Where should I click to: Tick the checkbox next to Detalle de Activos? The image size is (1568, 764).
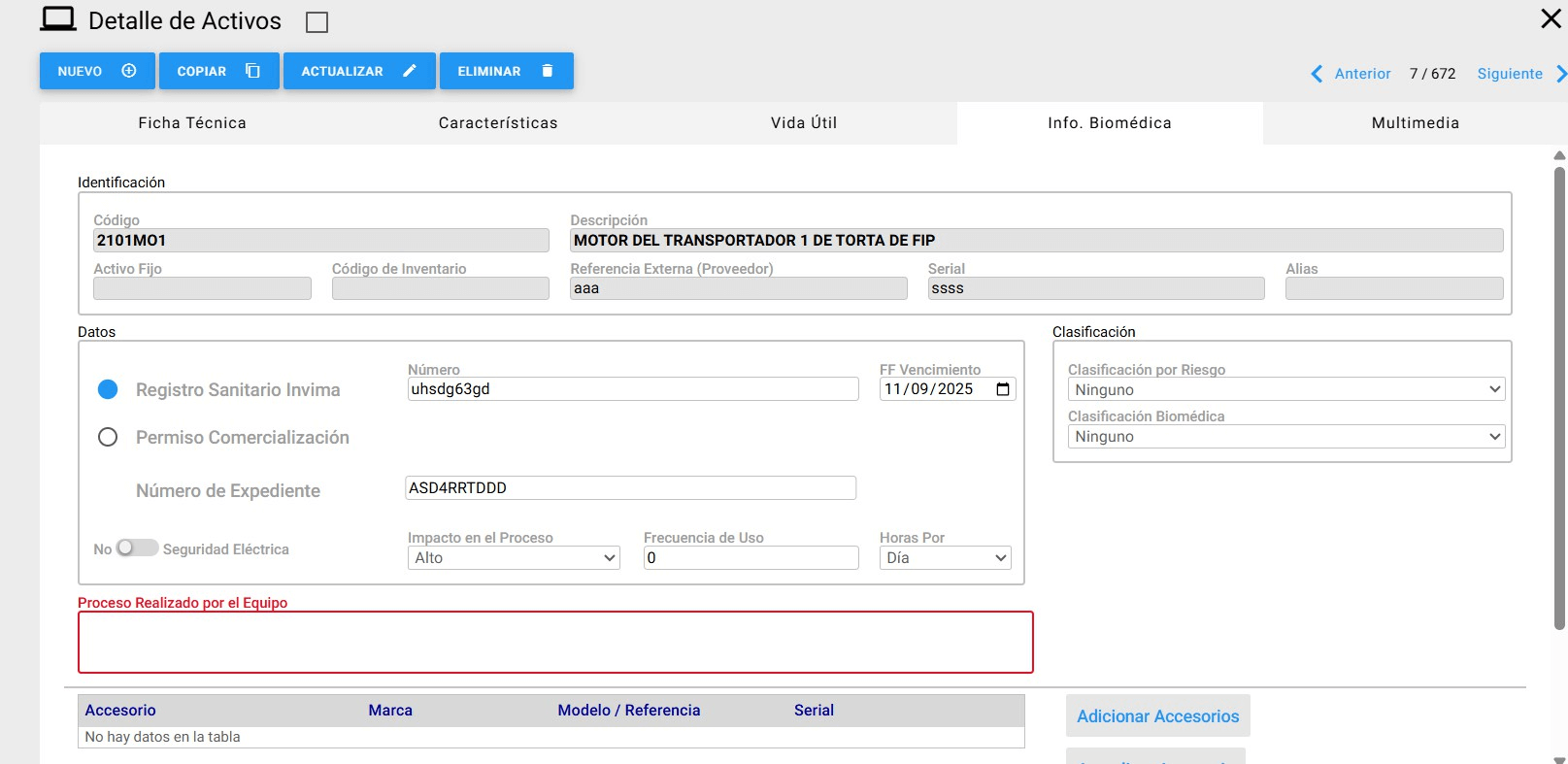[317, 22]
